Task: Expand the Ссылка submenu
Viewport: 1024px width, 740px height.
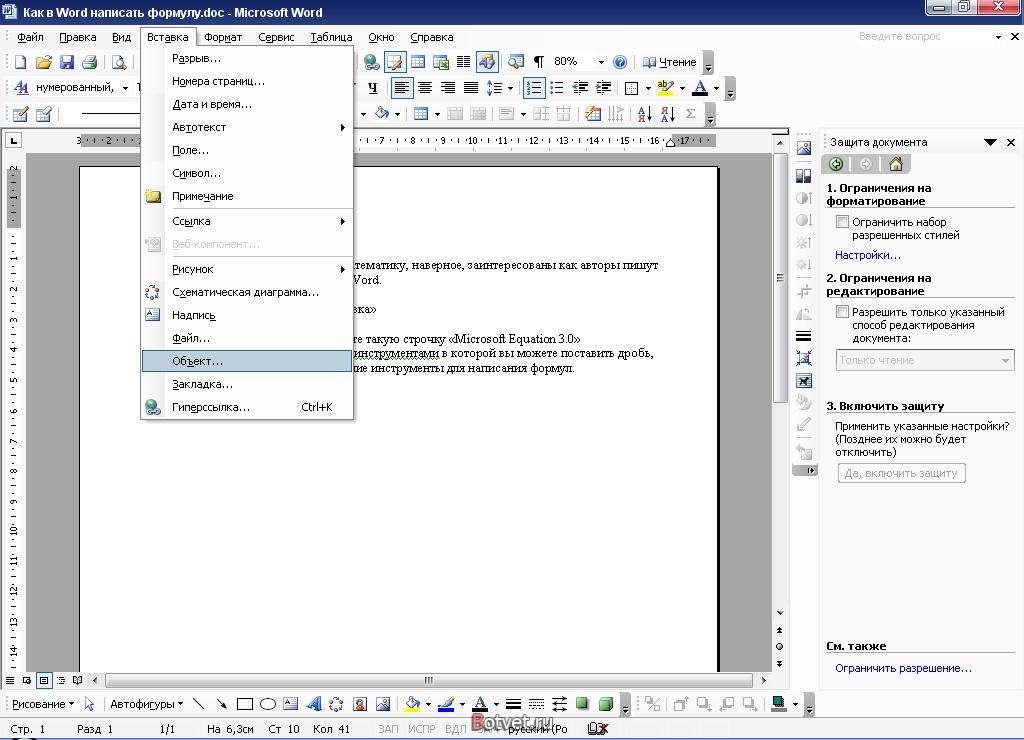Action: (248, 221)
